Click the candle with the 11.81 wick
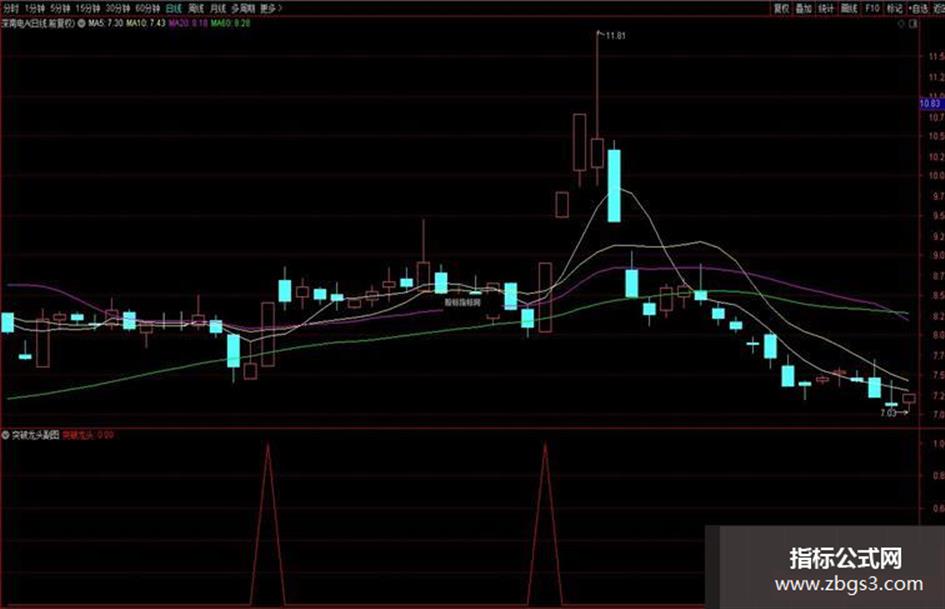945x609 pixels. point(597,153)
